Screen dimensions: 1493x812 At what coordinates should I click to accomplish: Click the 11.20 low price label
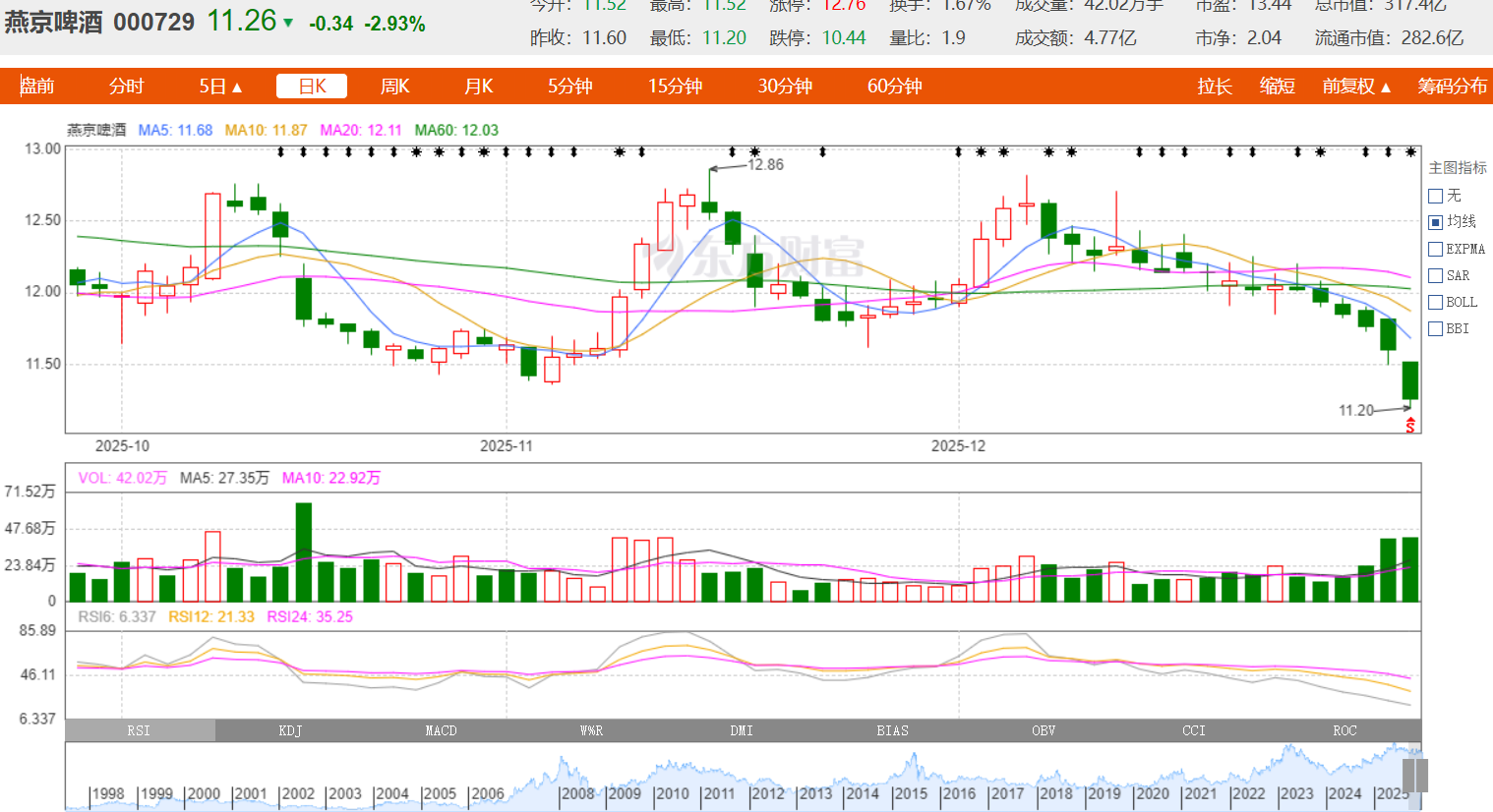(1356, 410)
